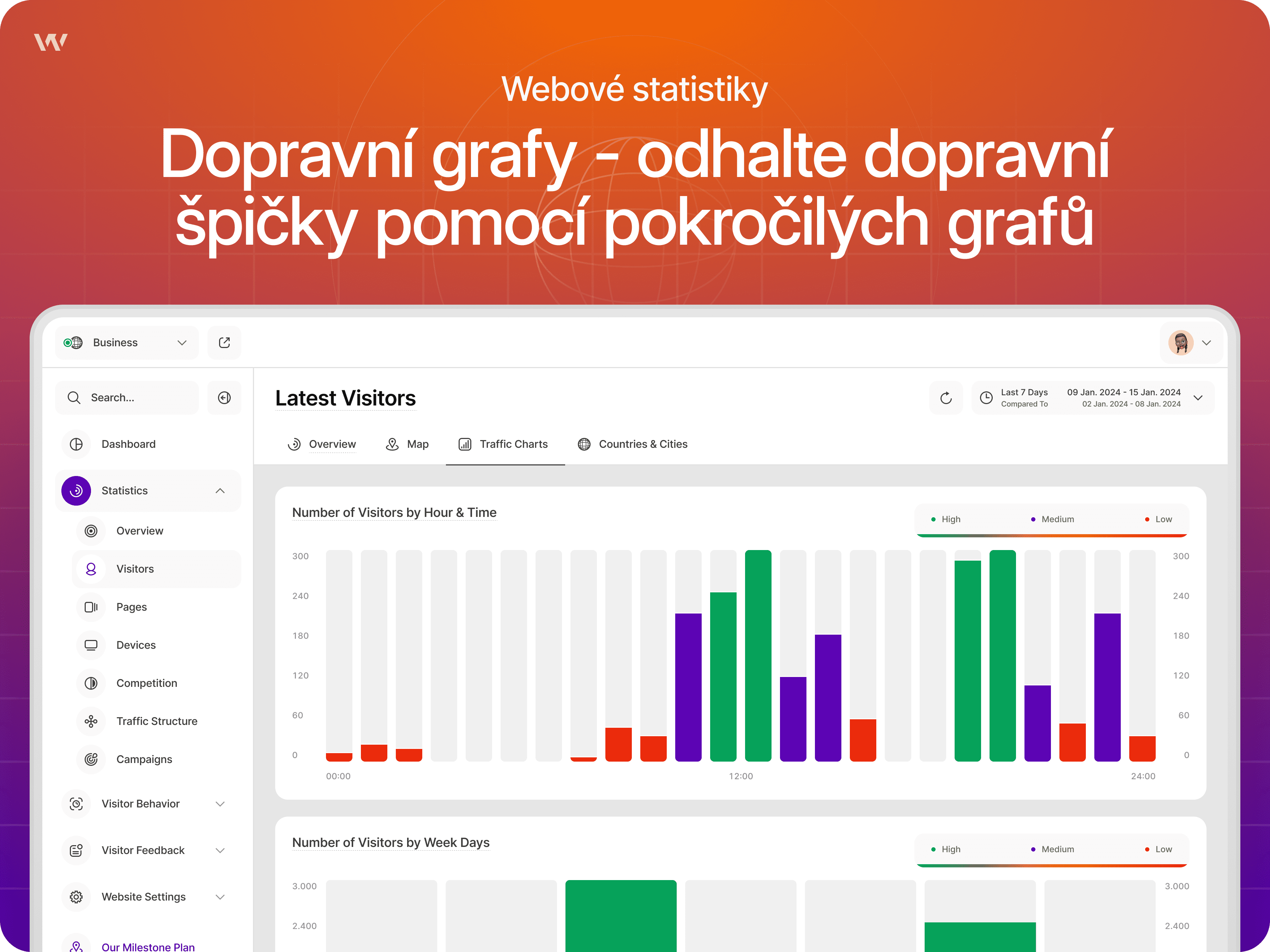
Task: Refresh the Latest Visitors data
Action: point(946,398)
